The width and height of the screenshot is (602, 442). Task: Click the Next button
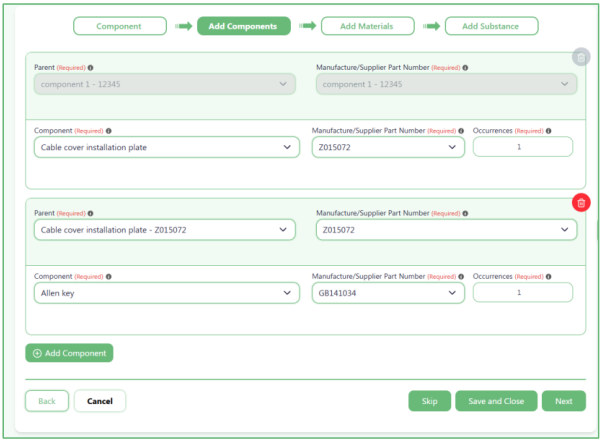(564, 401)
